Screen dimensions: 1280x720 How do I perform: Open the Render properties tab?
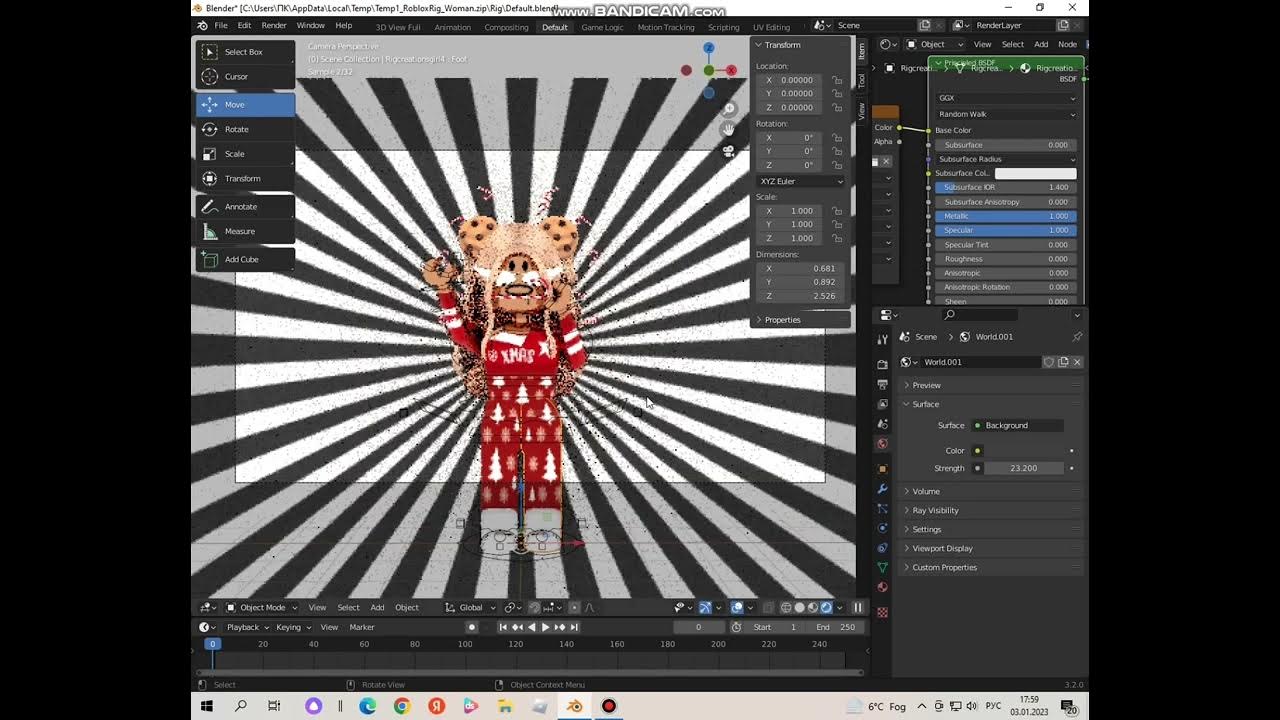point(882,364)
